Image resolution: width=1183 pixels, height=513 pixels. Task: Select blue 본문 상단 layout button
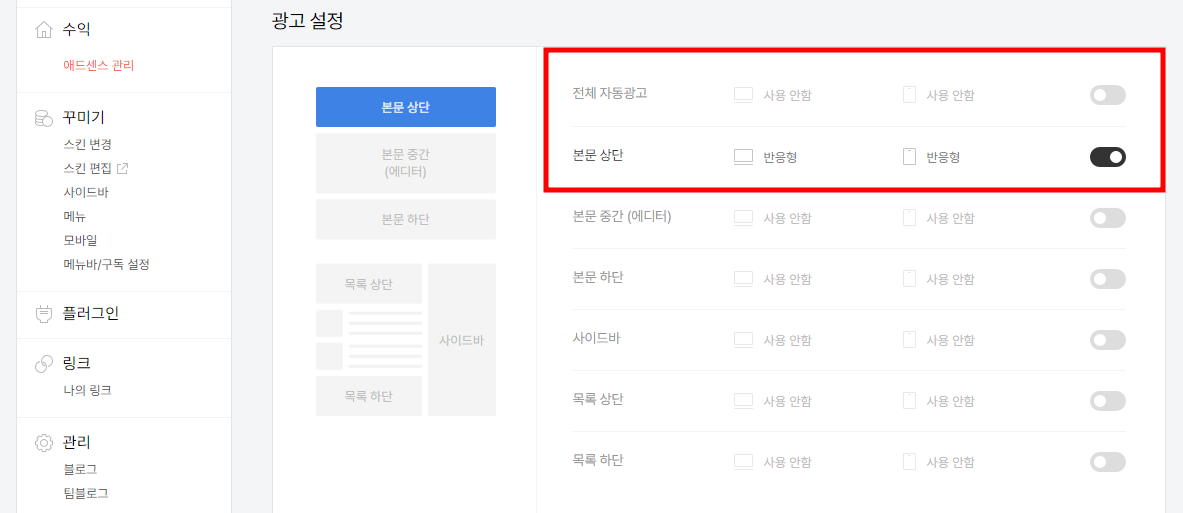406,107
